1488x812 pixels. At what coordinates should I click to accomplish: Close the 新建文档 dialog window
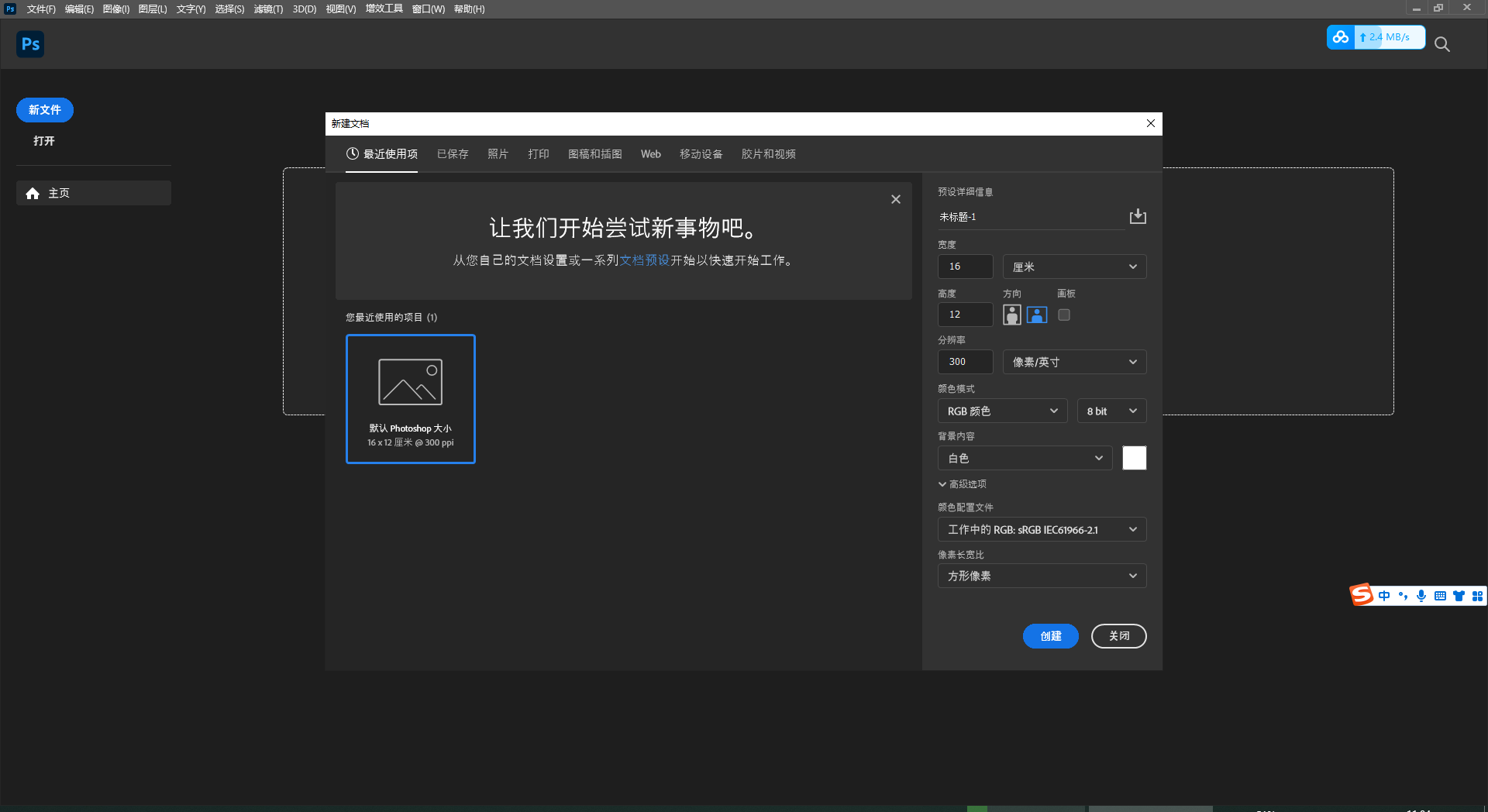coord(1151,123)
